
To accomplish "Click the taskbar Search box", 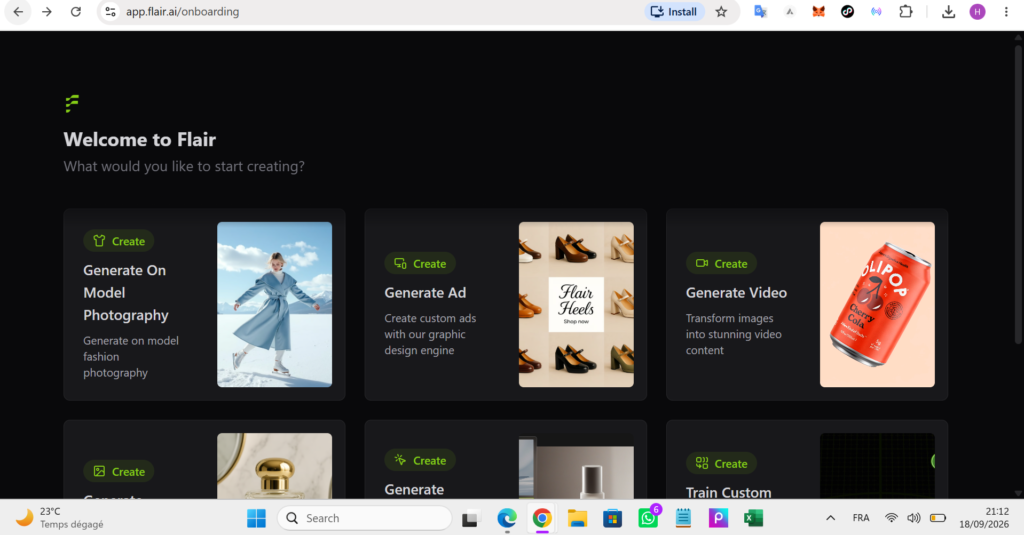I will point(364,518).
